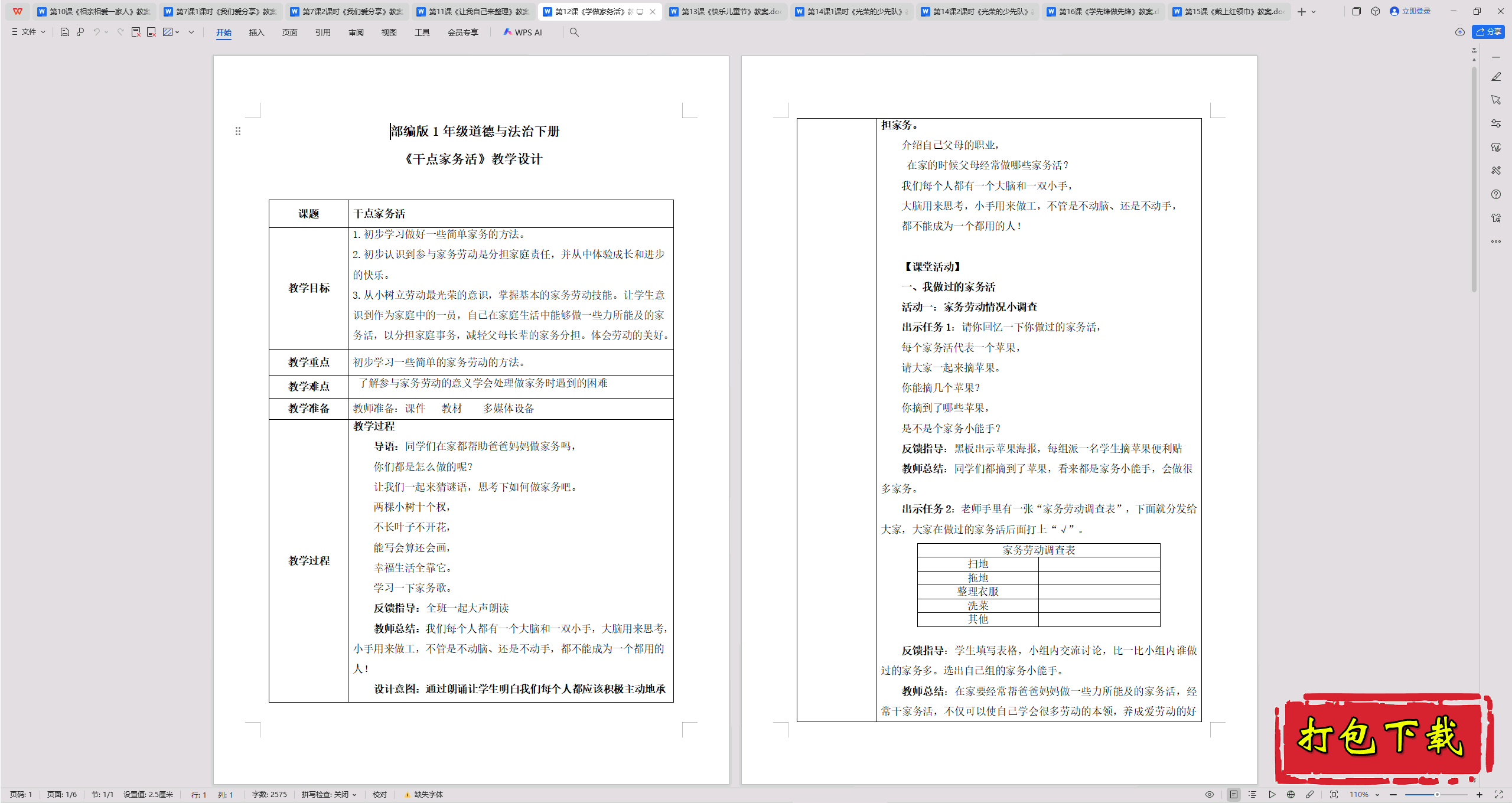
Task: Select the cursor selection tool in right sidebar
Action: (1496, 100)
